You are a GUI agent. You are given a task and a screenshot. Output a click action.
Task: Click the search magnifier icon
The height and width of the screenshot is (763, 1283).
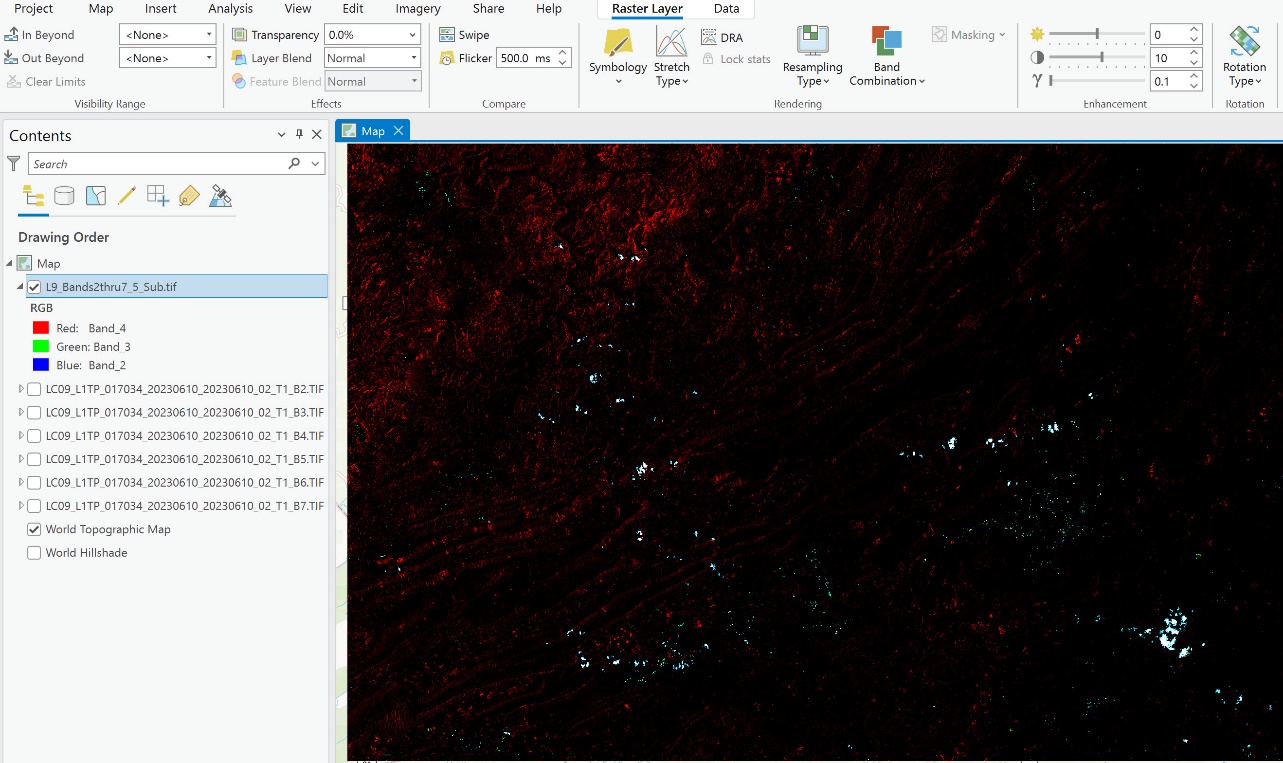294,163
